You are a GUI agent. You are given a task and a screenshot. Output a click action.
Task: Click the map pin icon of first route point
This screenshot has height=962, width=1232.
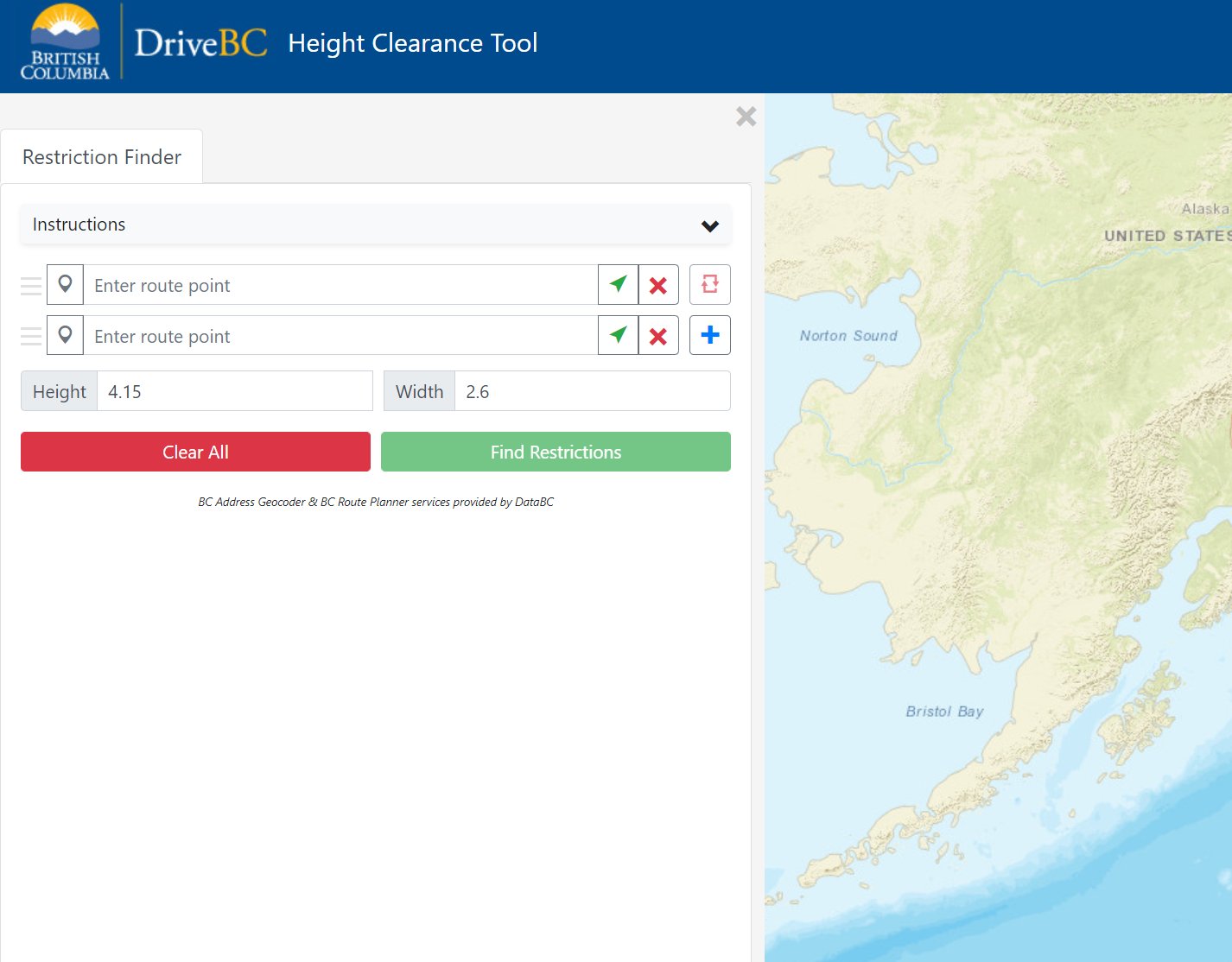pos(65,284)
